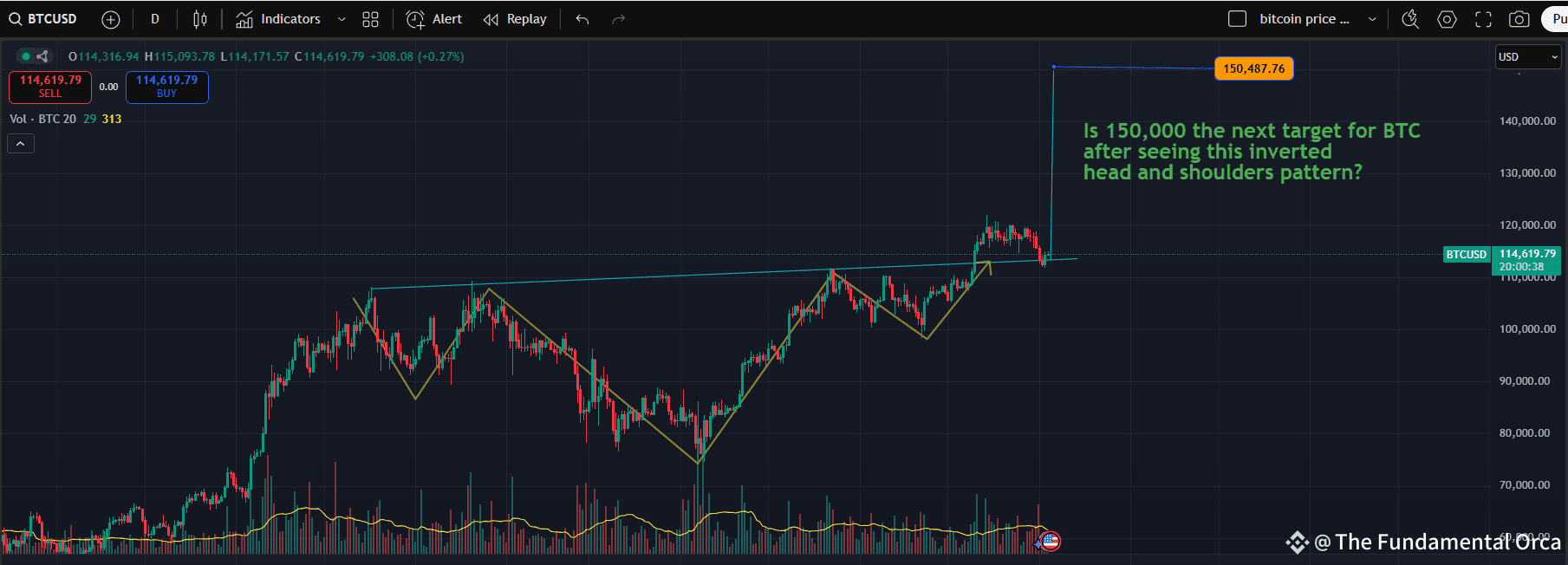Open the bitcoin price layout name menu
The height and width of the screenshot is (565, 1568).
pos(1304,19)
